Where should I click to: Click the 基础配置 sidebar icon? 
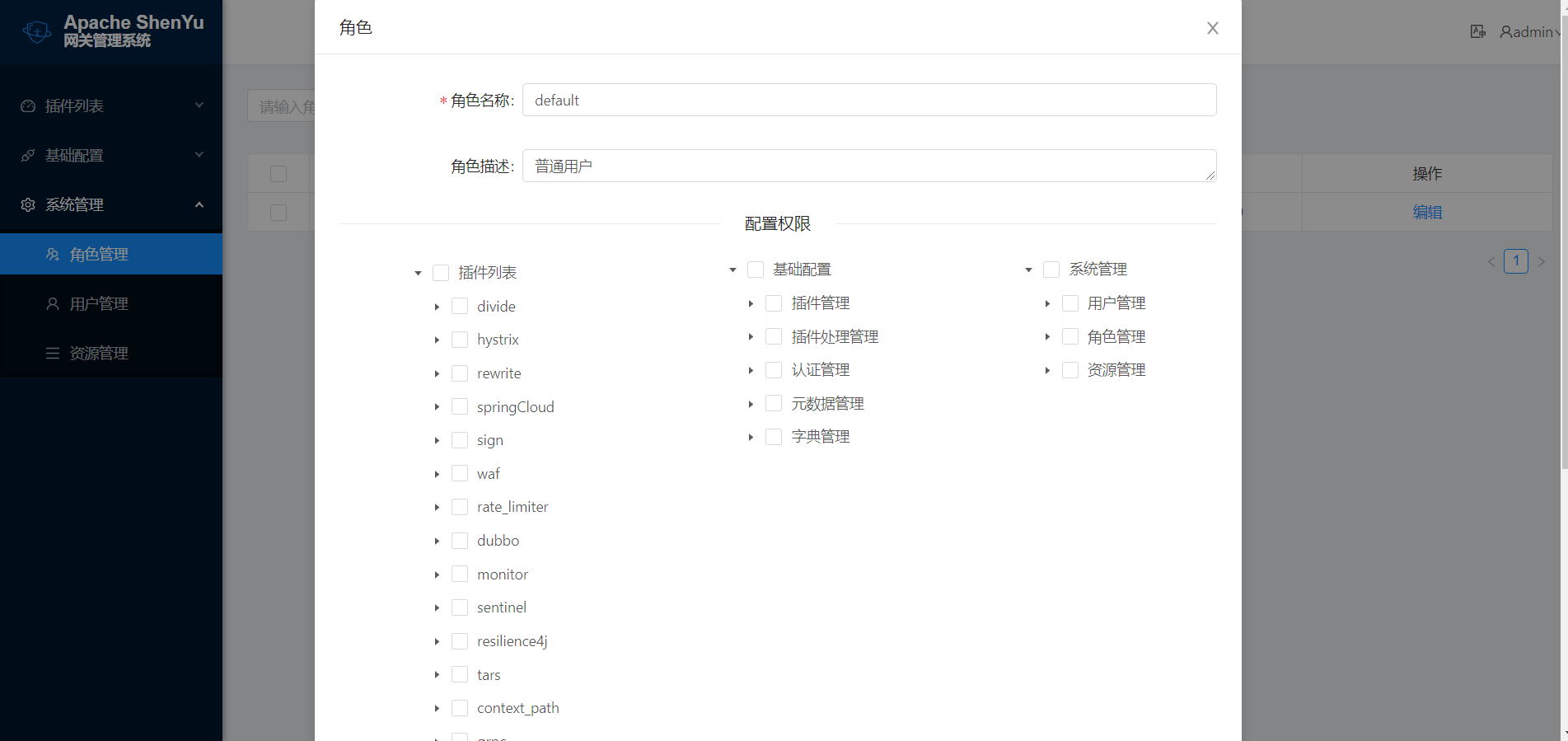[28, 156]
